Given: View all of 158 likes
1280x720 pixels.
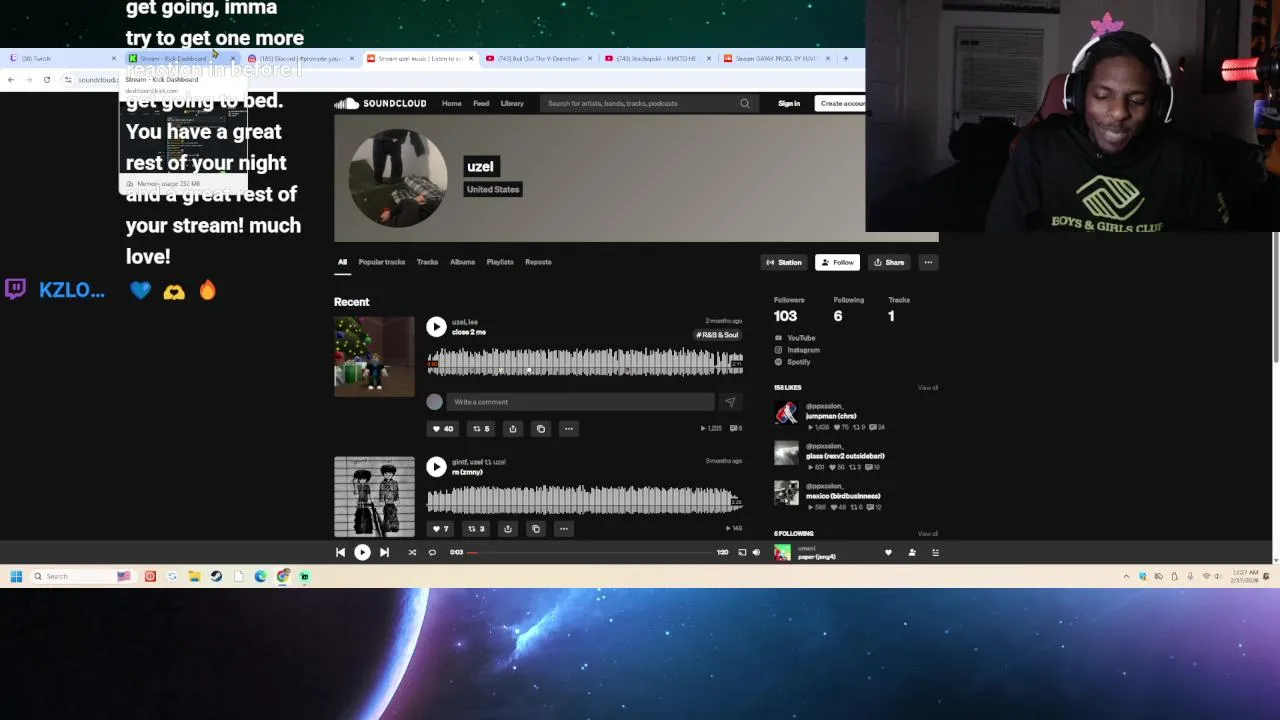Looking at the screenshot, I should pyautogui.click(x=928, y=388).
